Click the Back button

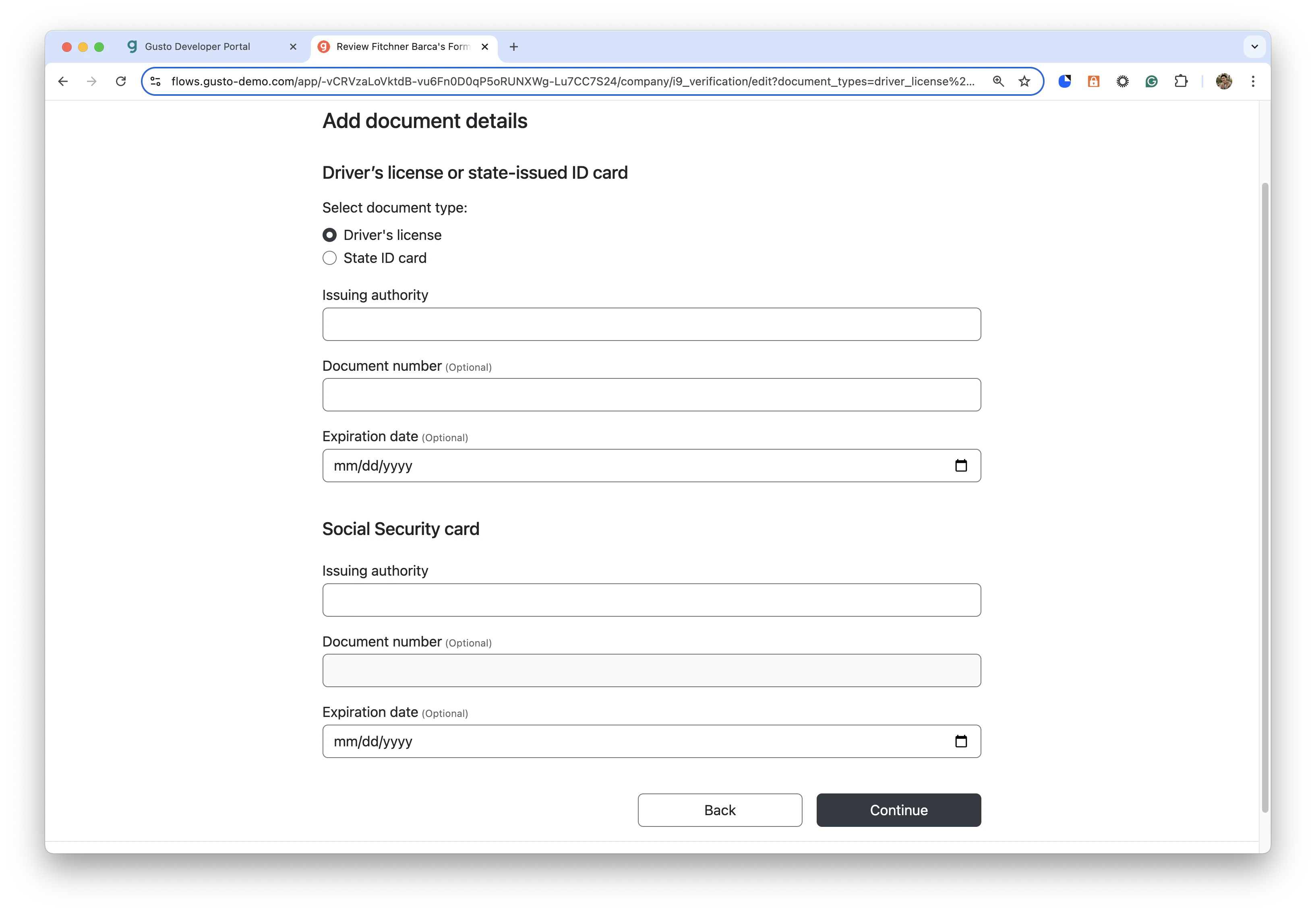point(720,810)
